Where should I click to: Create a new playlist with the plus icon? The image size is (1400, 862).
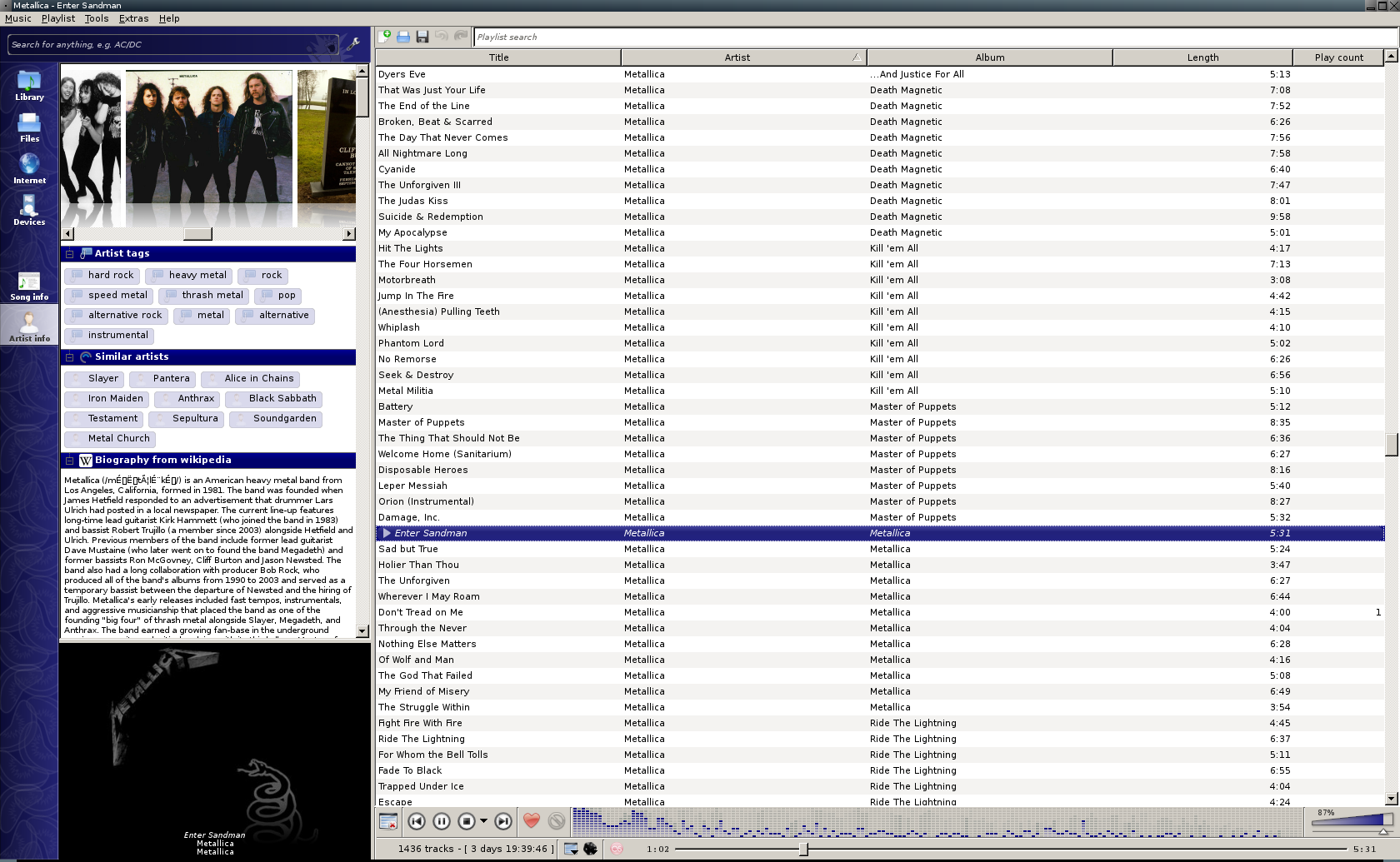click(x=385, y=37)
